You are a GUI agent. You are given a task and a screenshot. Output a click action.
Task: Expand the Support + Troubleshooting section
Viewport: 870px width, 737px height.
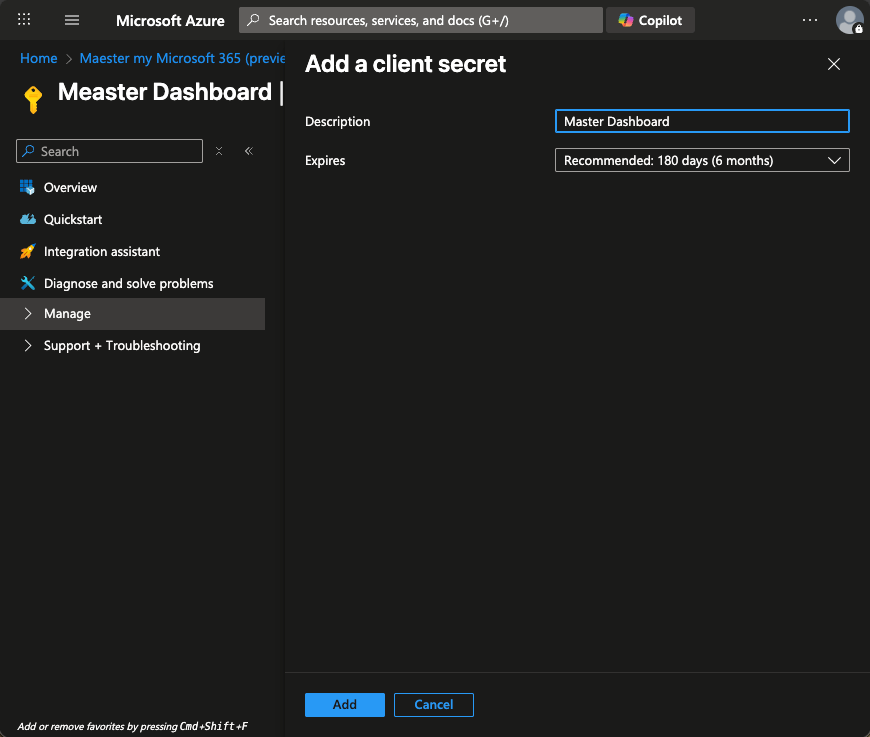121,345
